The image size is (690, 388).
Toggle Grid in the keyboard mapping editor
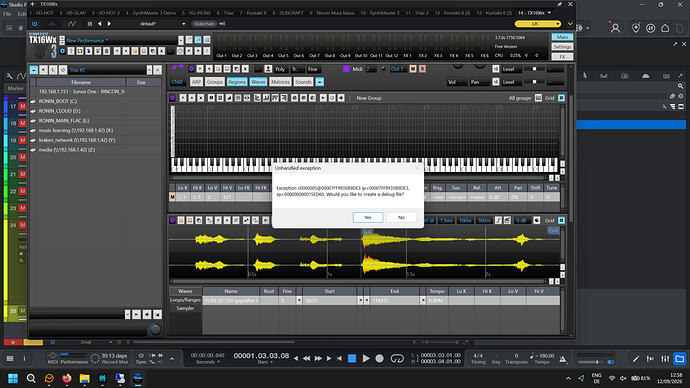click(x=561, y=98)
